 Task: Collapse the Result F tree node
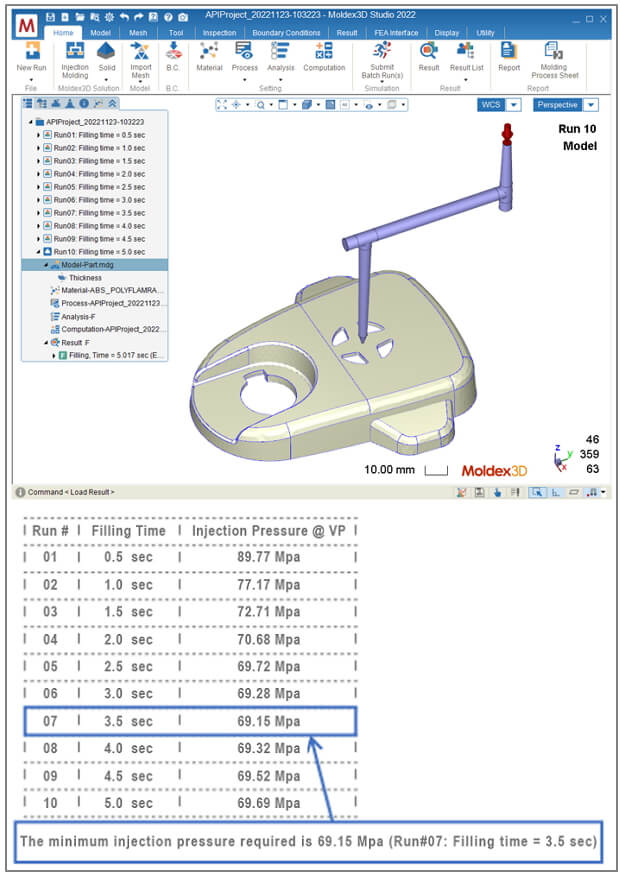click(x=46, y=343)
